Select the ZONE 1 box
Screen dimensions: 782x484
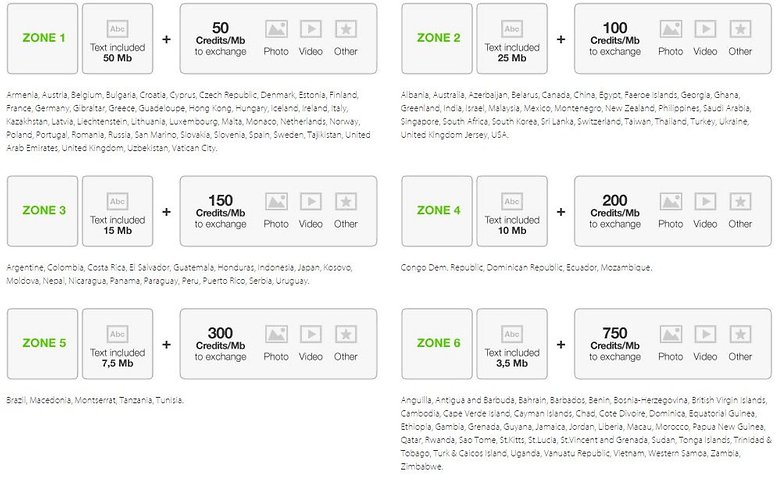coord(42,38)
